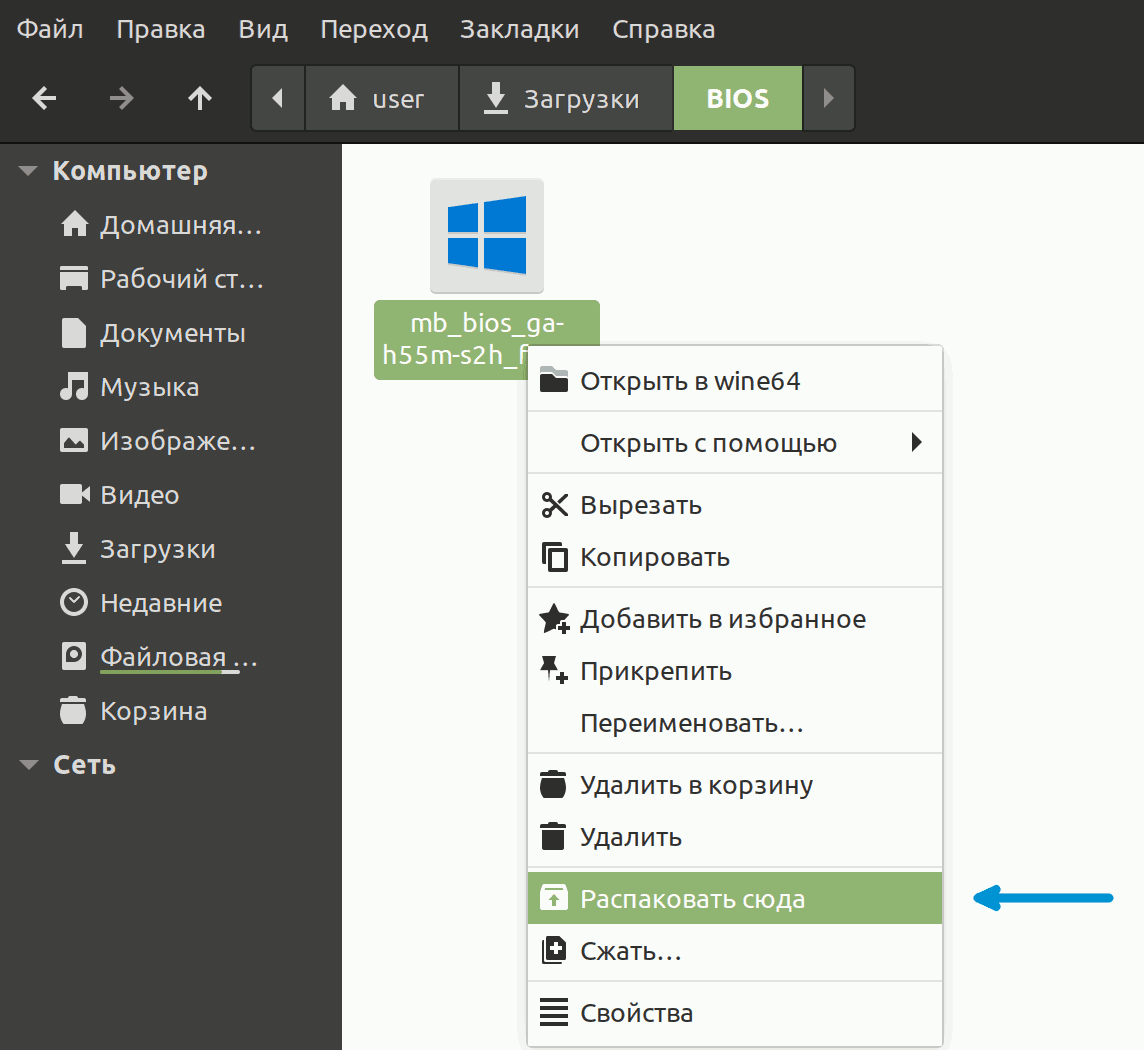Click the disk icon beside Файловая…
Viewport: 1144px width, 1050px height.
pyautogui.click(x=74, y=657)
